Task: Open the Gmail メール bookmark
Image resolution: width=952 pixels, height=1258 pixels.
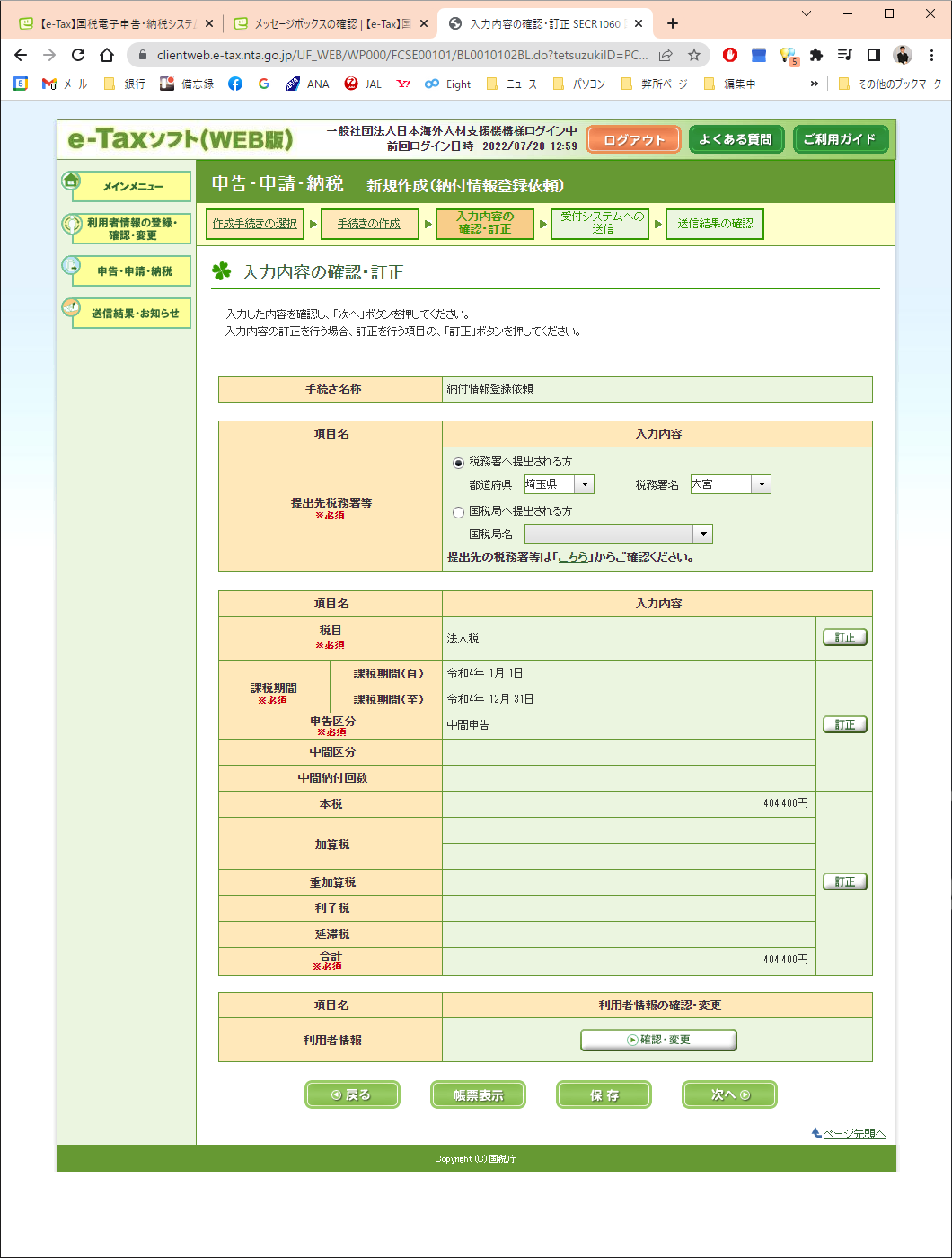Action: pyautogui.click(x=65, y=84)
